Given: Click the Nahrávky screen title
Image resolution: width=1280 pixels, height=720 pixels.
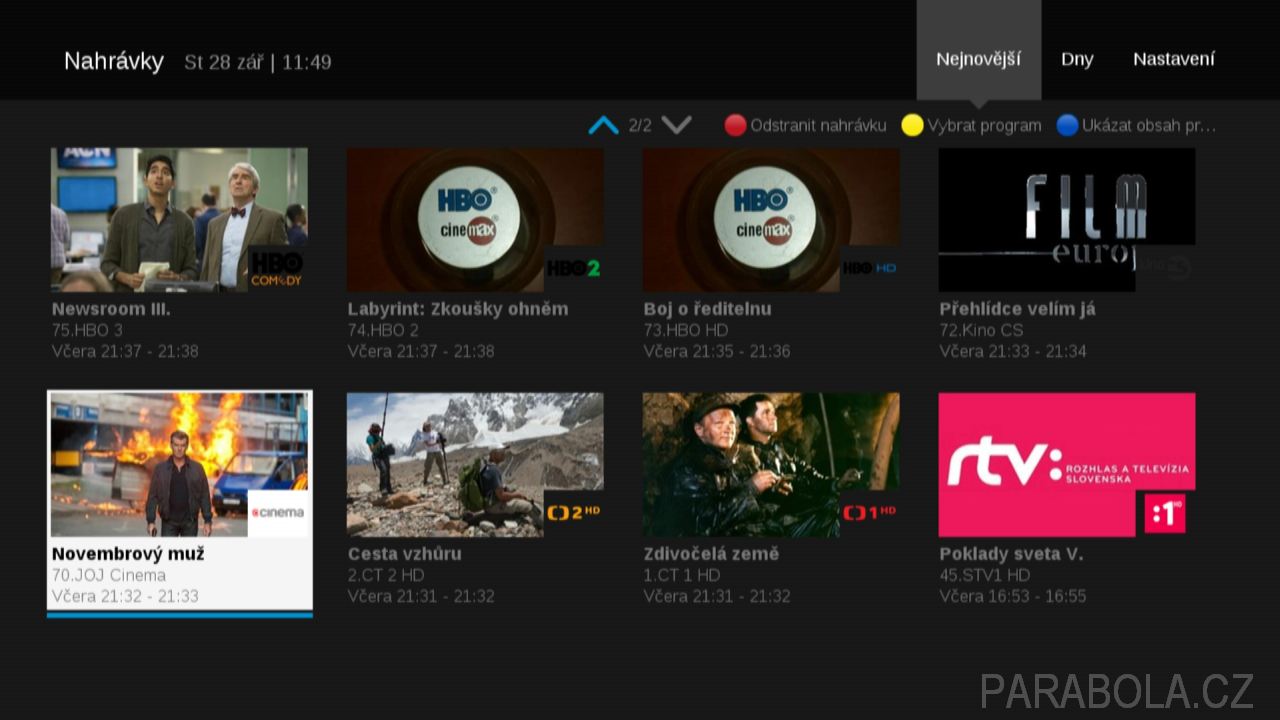Looking at the screenshot, I should (x=114, y=61).
